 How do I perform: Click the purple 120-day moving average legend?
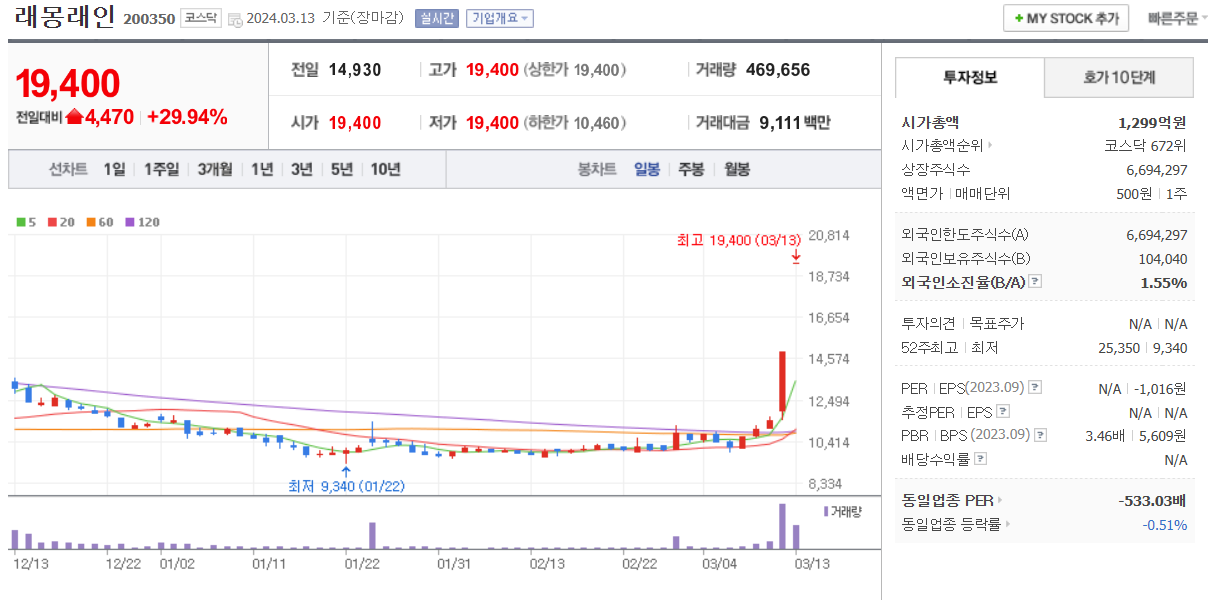coord(142,222)
